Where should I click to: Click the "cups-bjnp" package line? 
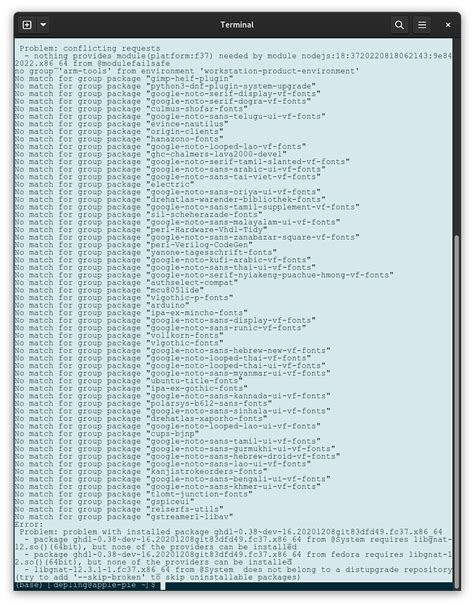(107, 434)
